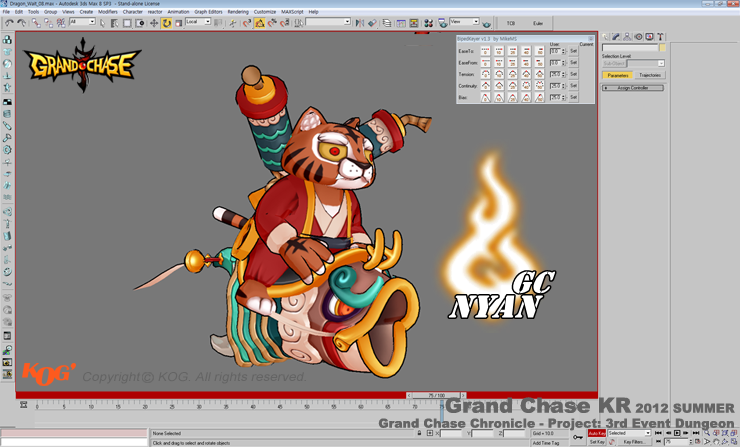Click the Bias User value spinner arrows

point(563,97)
